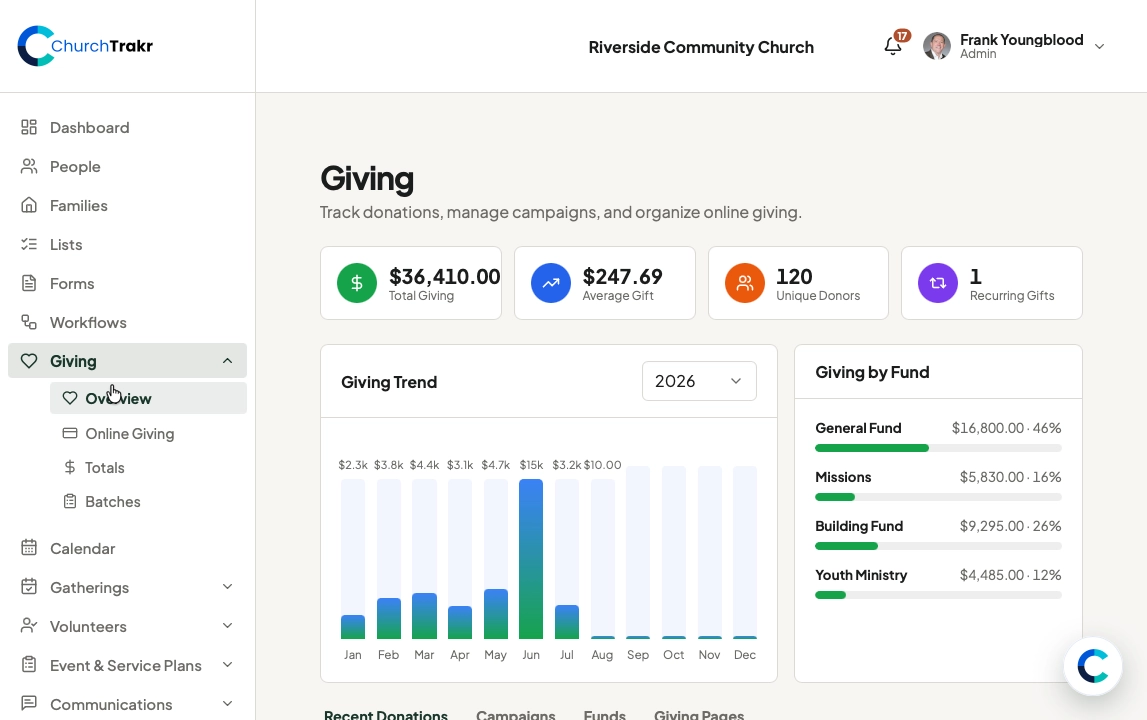The width and height of the screenshot is (1147, 720).
Task: Click purple Recurring Gifts icon
Action: [x=938, y=282]
